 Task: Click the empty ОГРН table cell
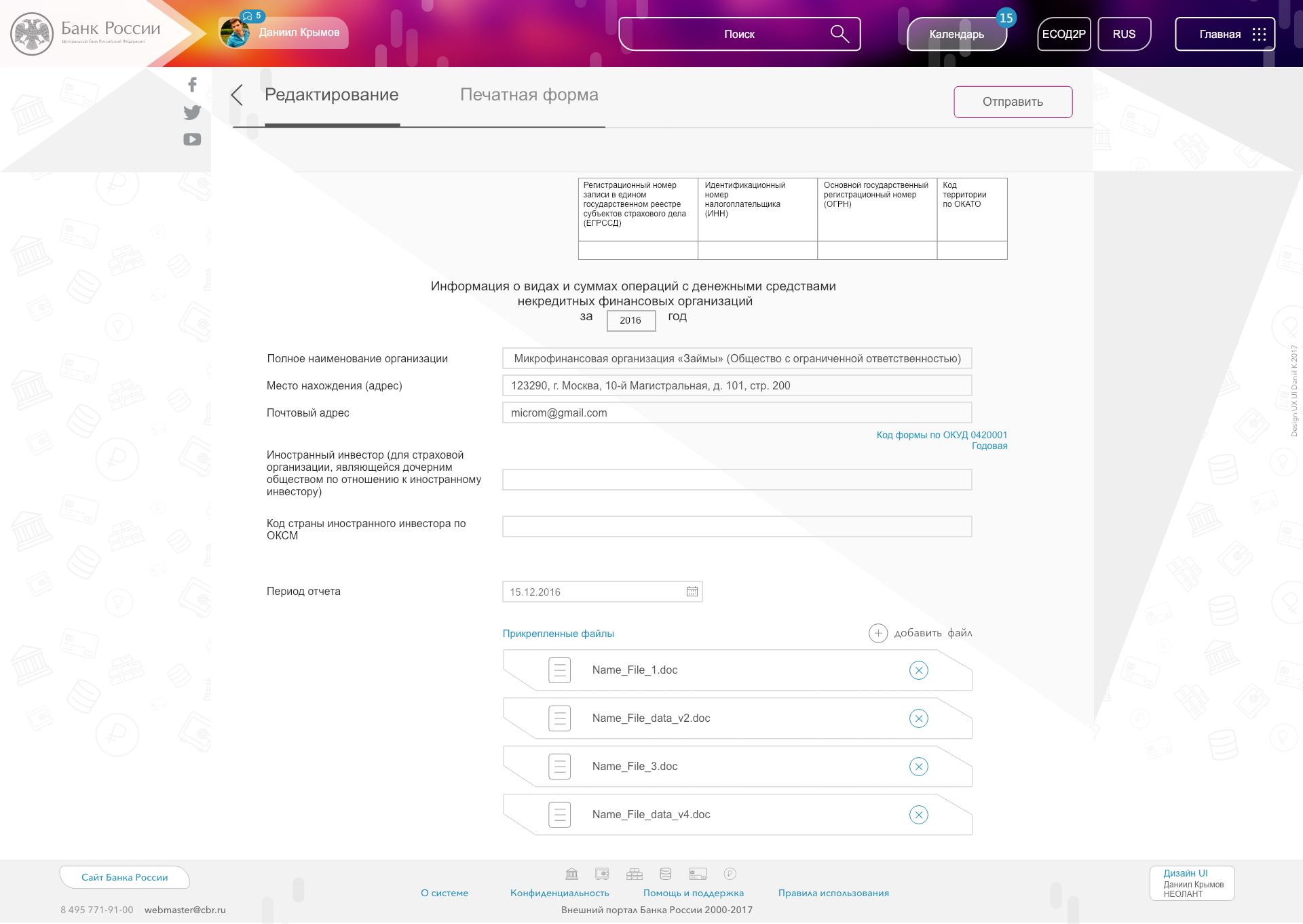[877, 250]
